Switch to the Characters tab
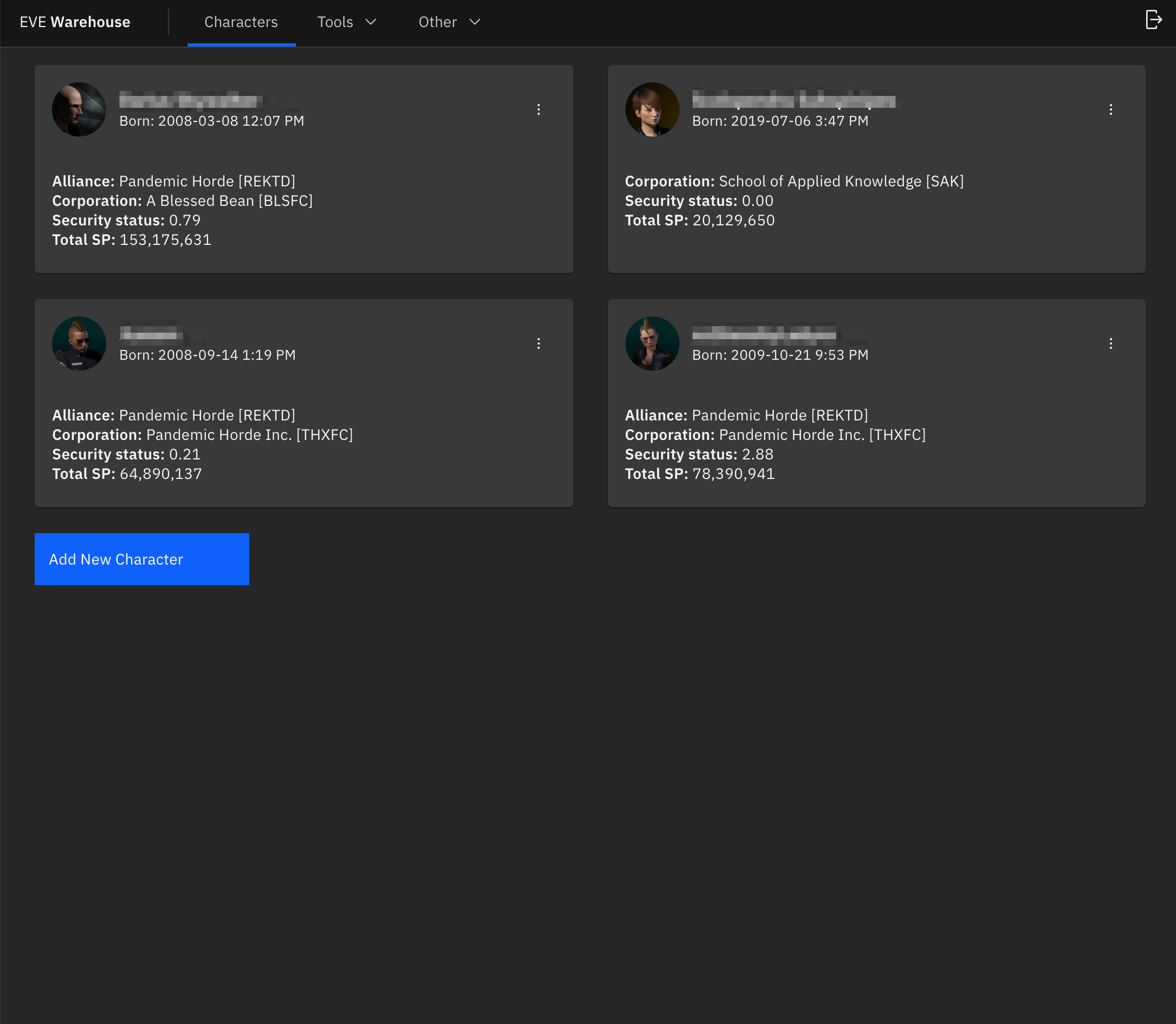 click(241, 22)
